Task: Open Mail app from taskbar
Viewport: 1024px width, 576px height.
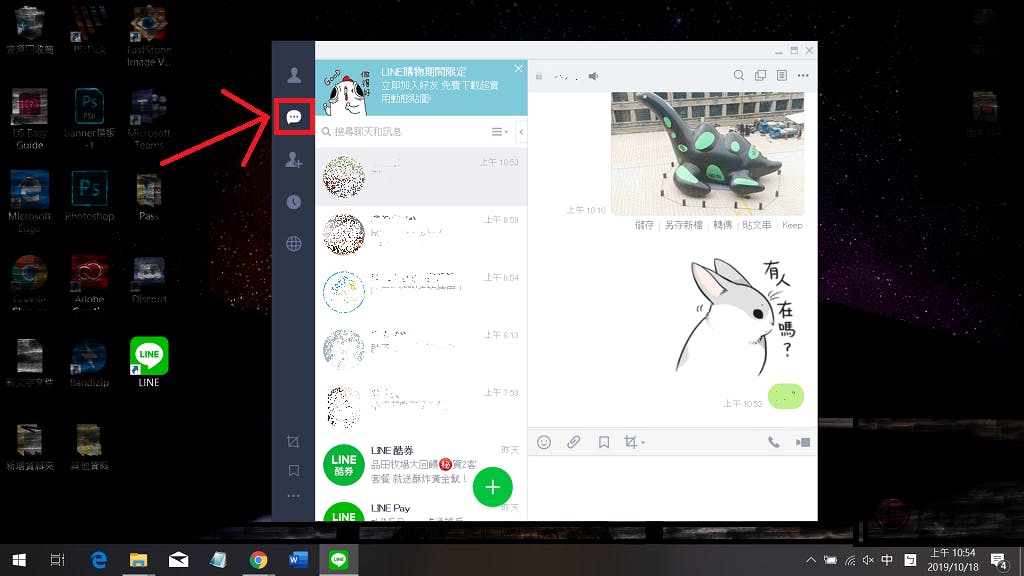Action: (x=178, y=560)
